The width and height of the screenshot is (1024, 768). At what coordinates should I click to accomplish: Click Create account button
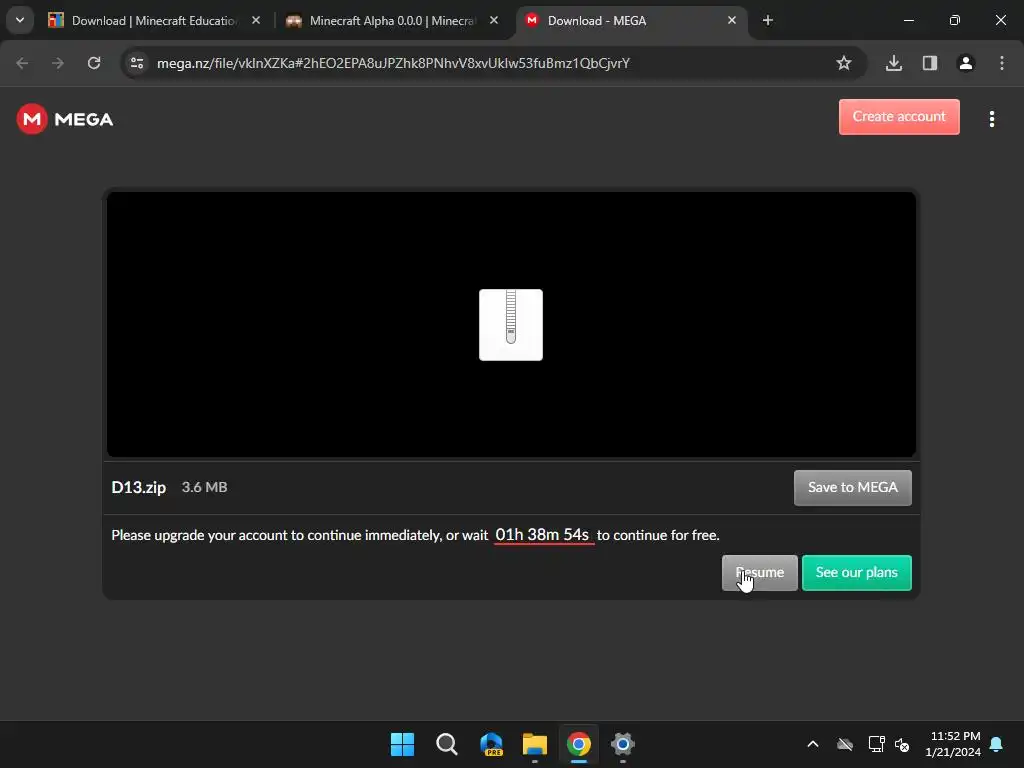pyautogui.click(x=899, y=117)
